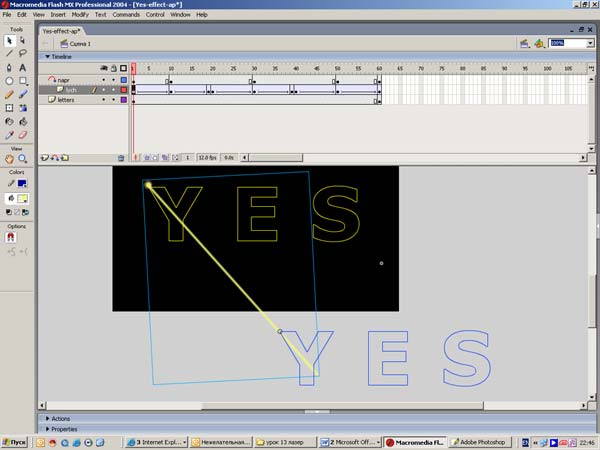The height and width of the screenshot is (450, 600).
Task: Click the delete layer trash icon
Action: coord(121,157)
